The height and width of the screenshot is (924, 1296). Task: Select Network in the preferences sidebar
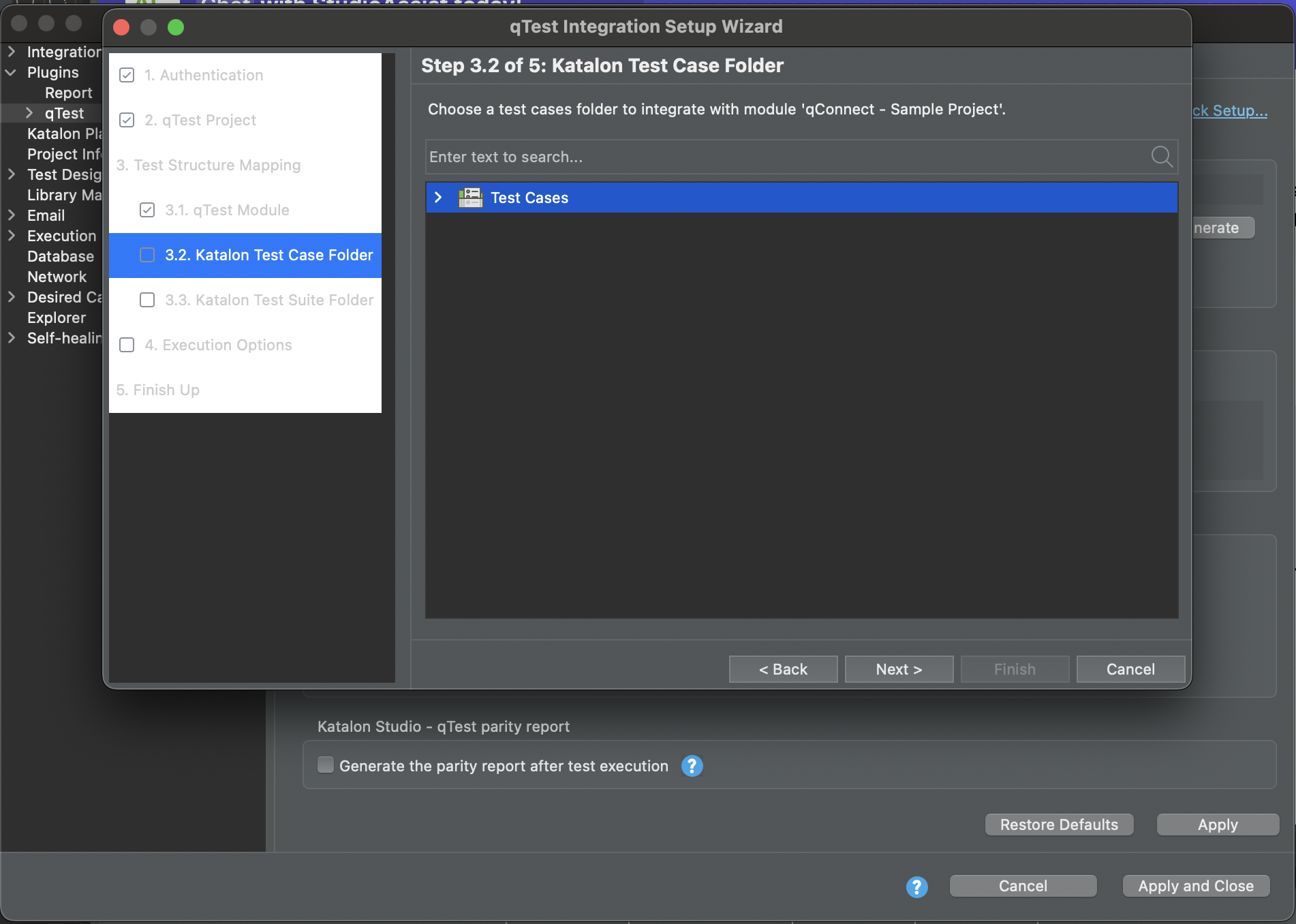[57, 277]
